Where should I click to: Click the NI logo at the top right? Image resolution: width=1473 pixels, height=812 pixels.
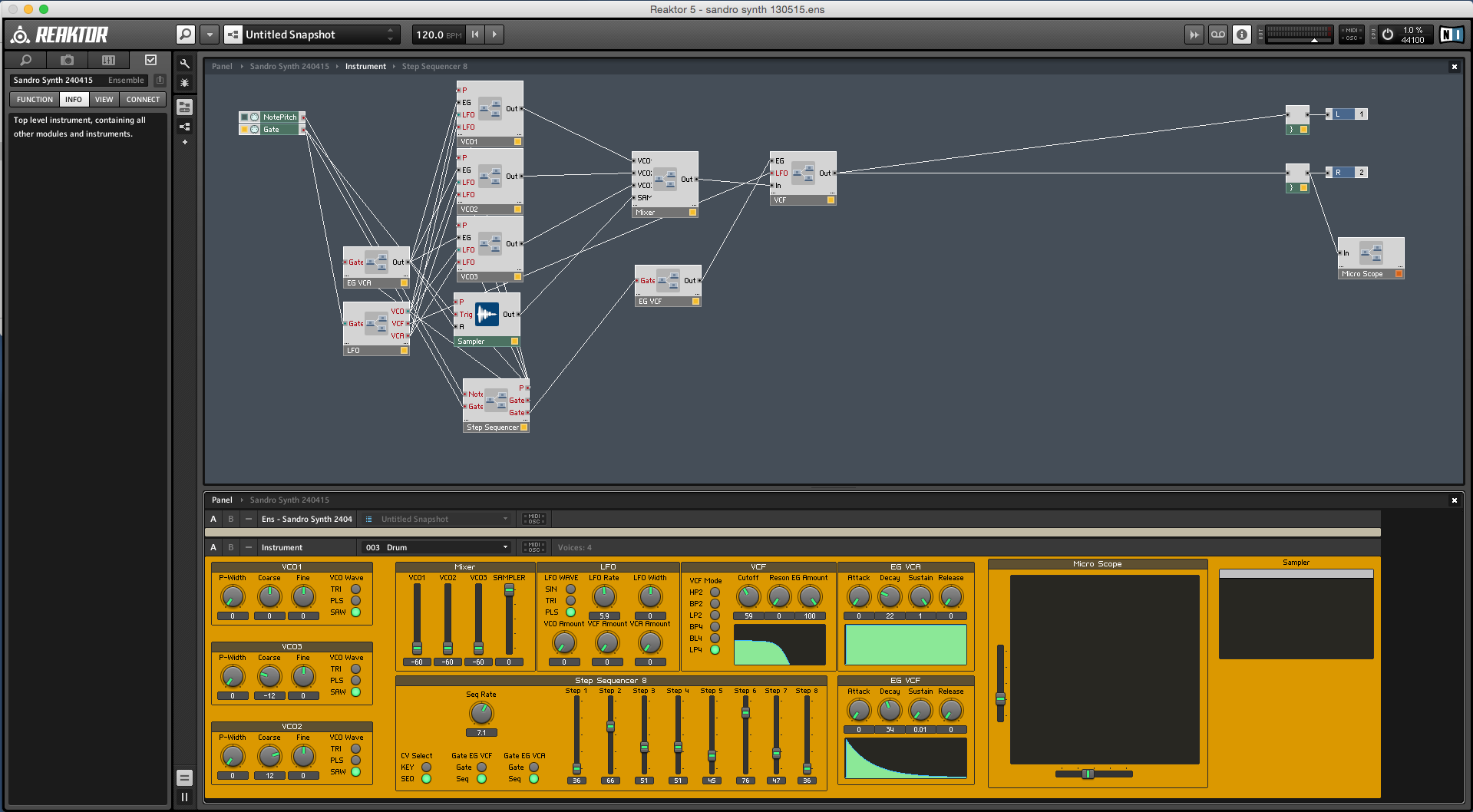(1451, 35)
